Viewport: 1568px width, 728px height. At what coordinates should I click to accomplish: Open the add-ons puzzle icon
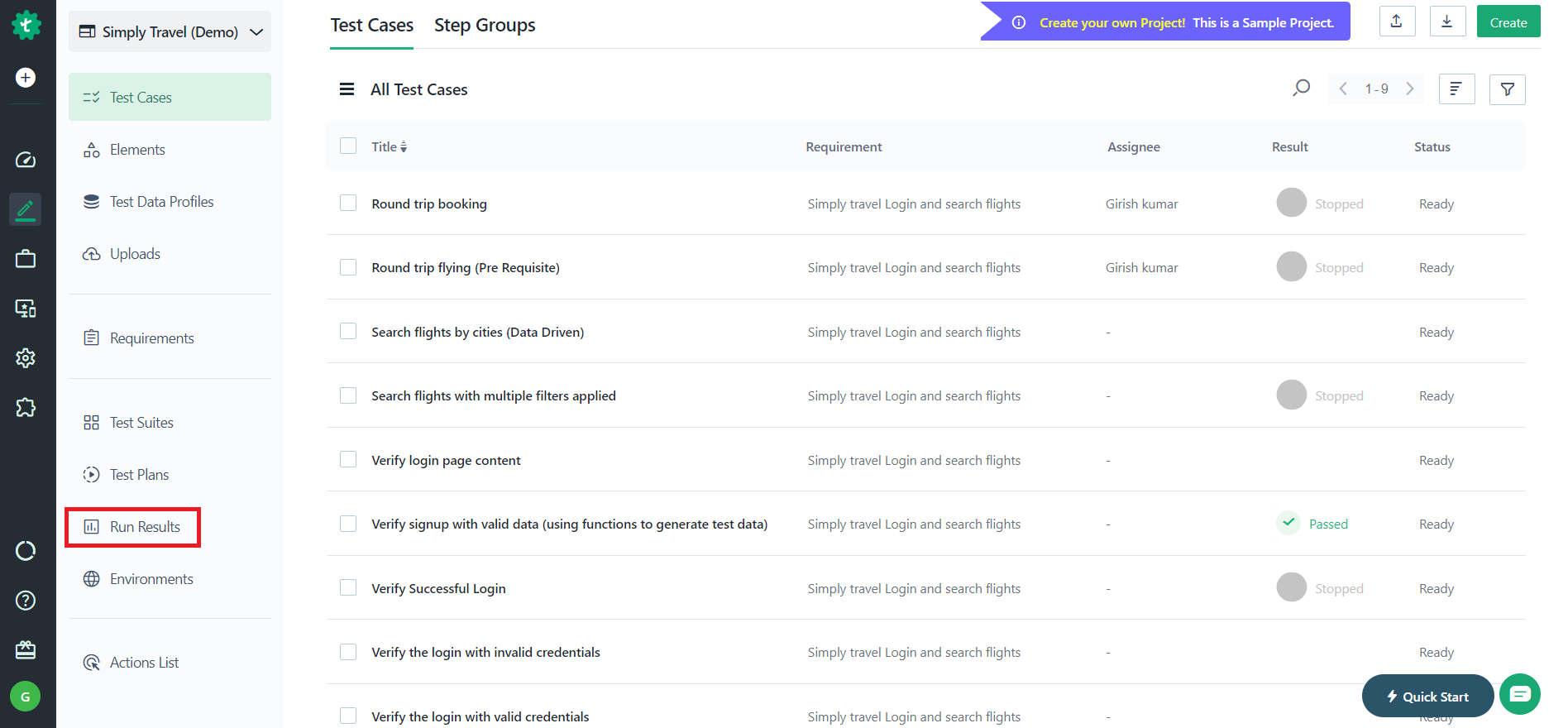(x=26, y=407)
